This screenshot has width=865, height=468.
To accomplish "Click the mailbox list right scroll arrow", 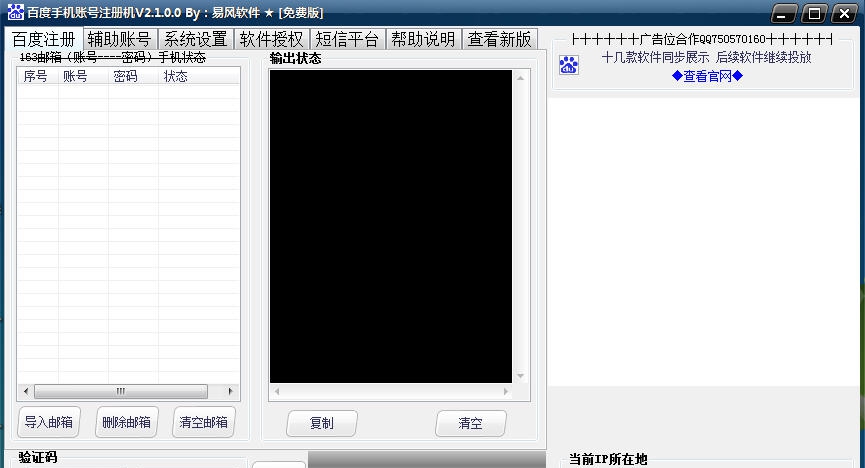I will [231, 391].
